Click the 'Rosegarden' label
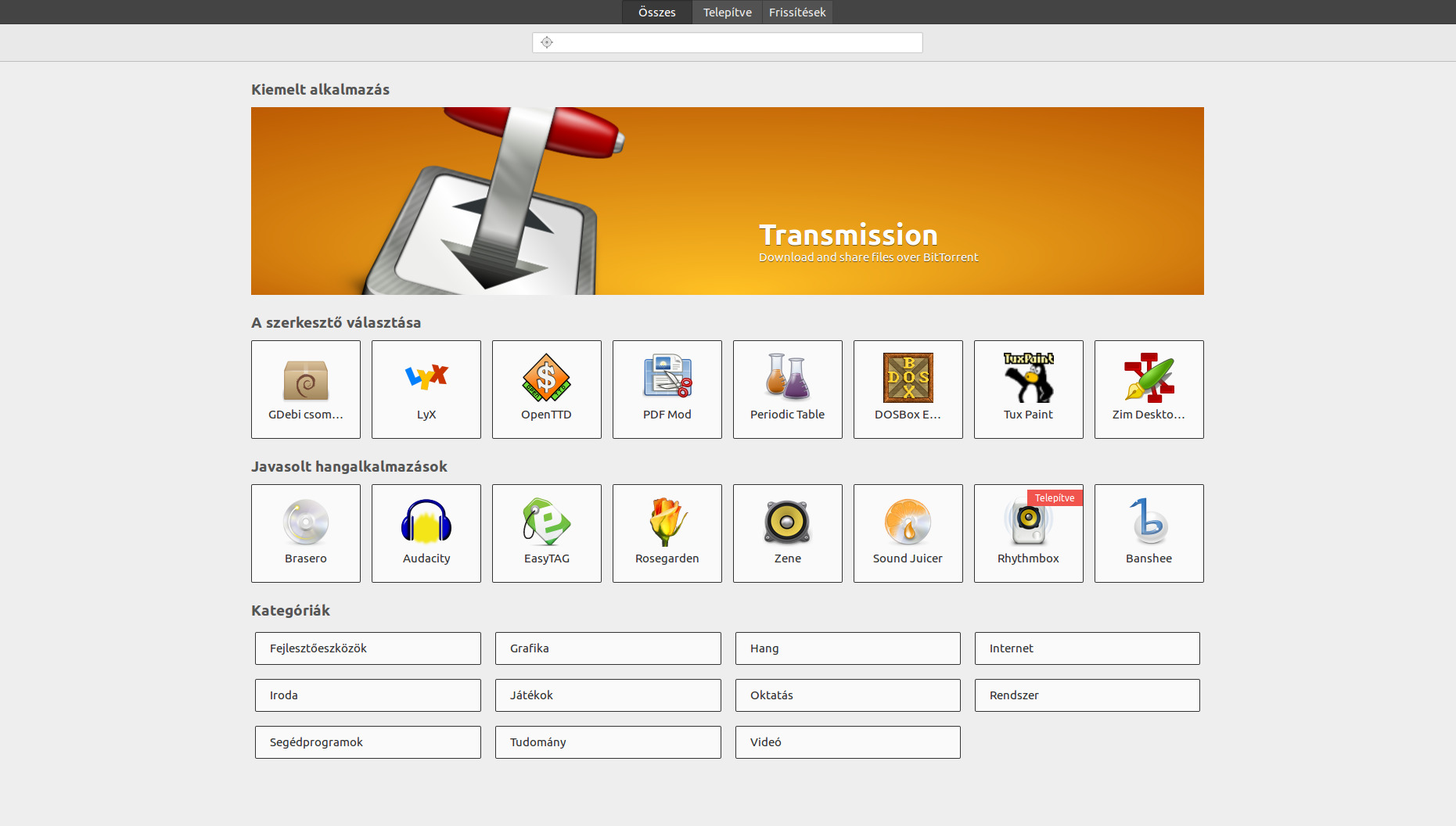The height and width of the screenshot is (826, 1456). click(667, 558)
